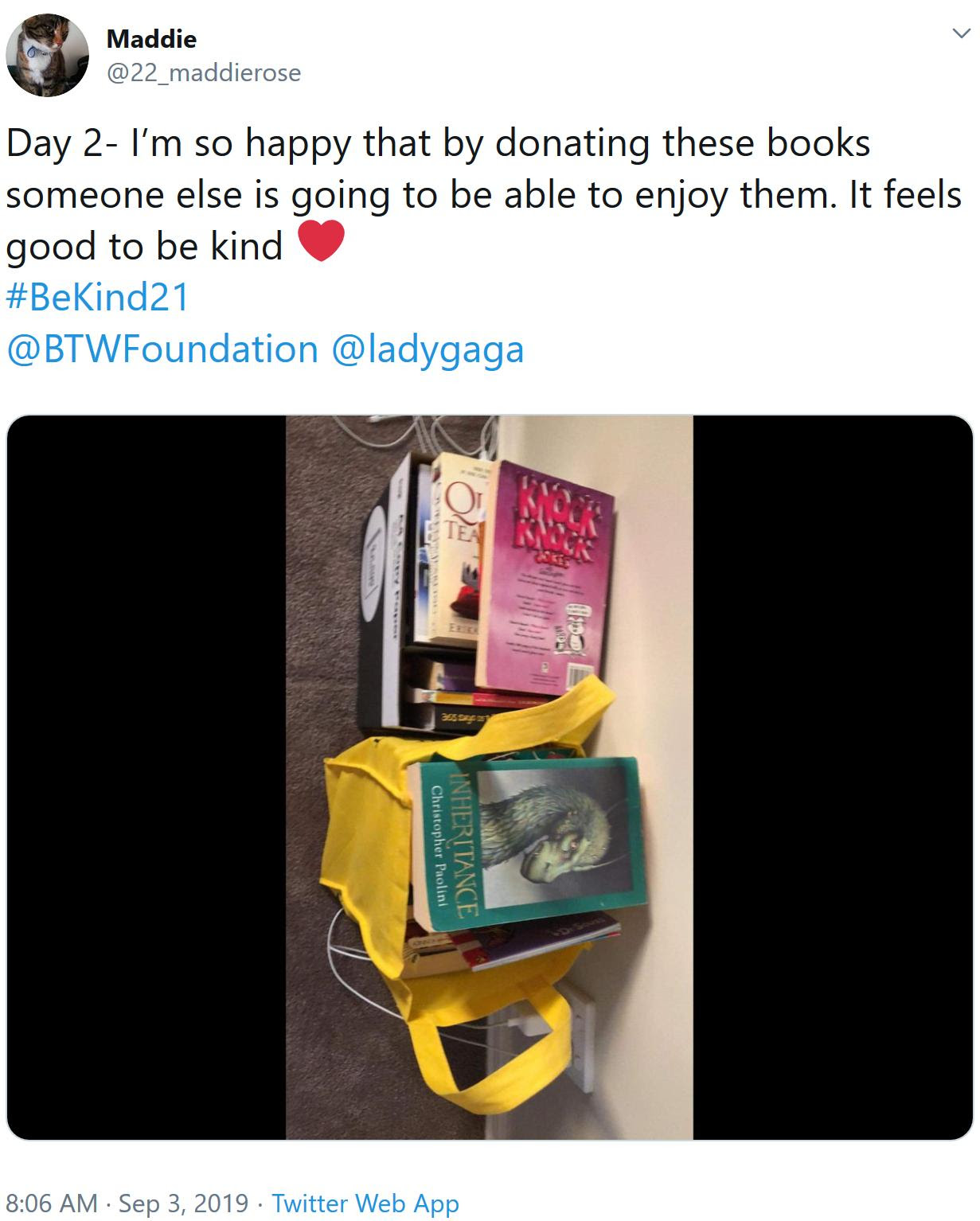Open the @22_maddierose handle
Viewport: 980px width, 1221px height.
tap(204, 73)
